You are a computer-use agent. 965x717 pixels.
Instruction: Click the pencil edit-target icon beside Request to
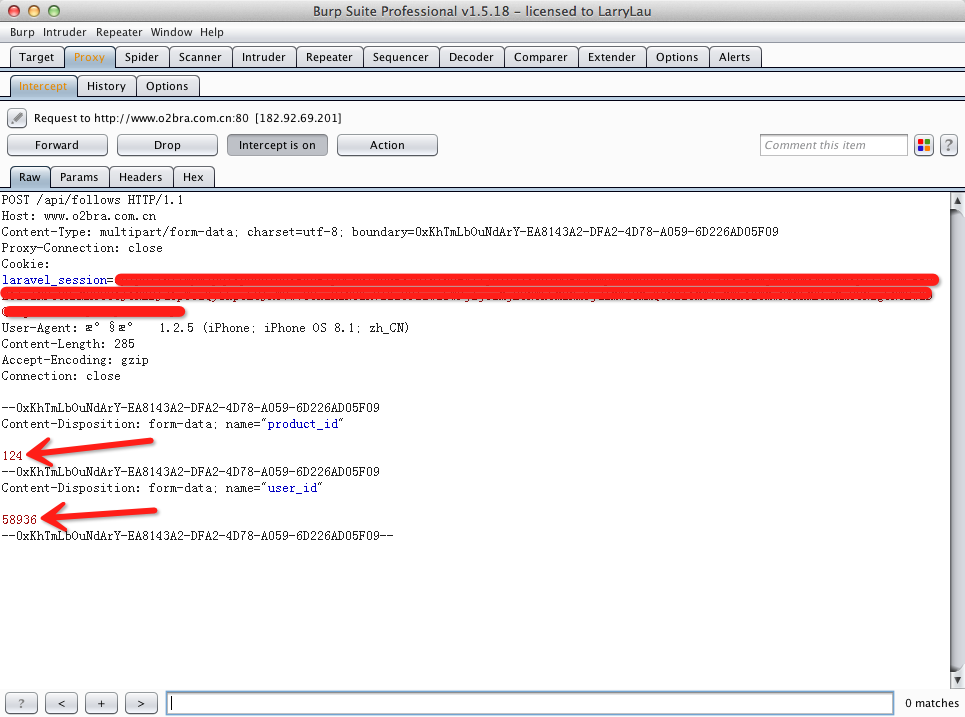[17, 118]
